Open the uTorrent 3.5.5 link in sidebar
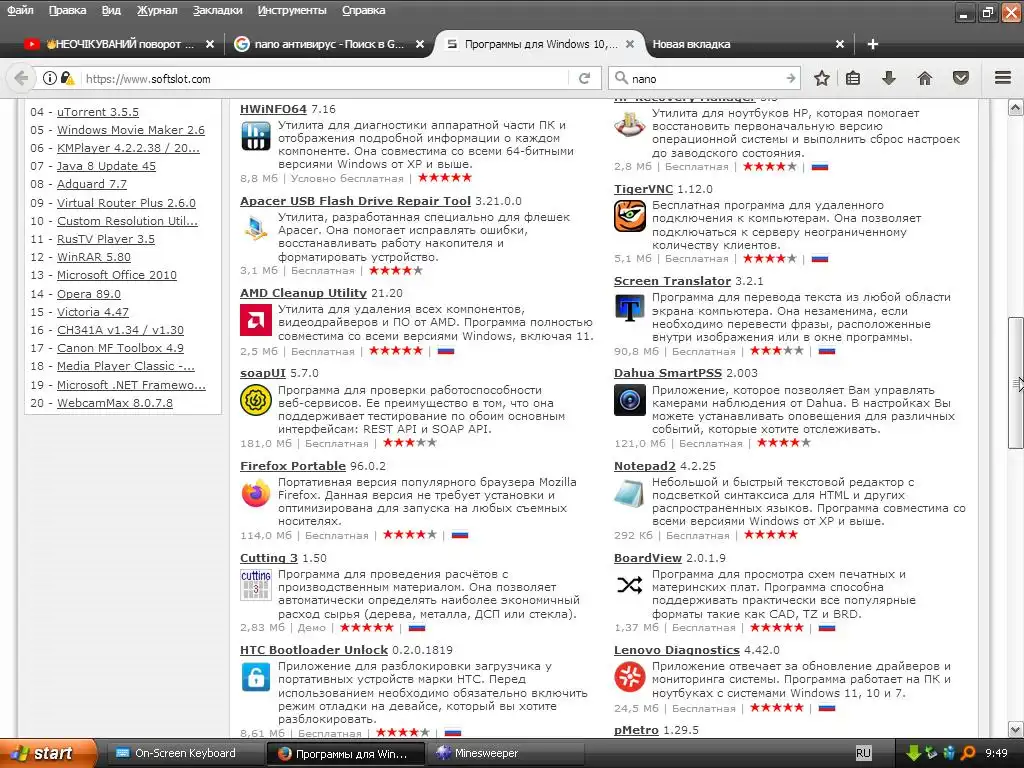1024x768 pixels. tap(98, 112)
